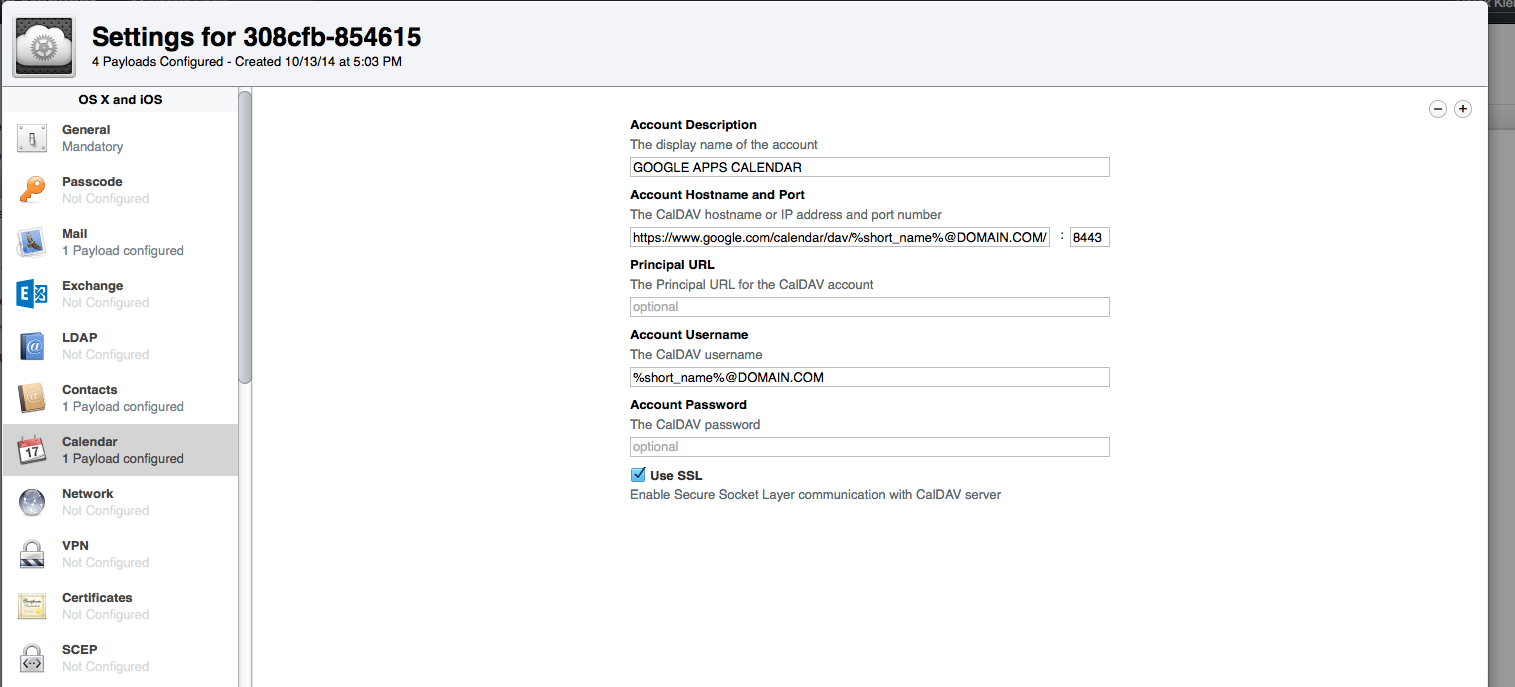
Task: Toggle the Use SSL checkbox
Action: [638, 475]
